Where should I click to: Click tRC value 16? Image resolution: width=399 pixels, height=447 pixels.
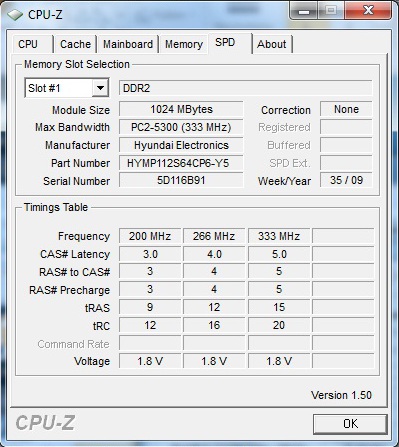click(x=214, y=325)
